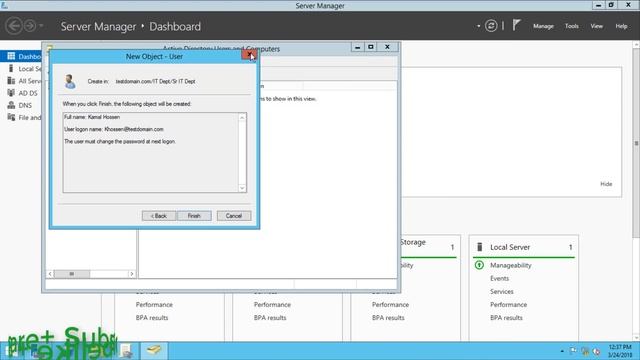Show hidden system tray icons arrow

562,351
